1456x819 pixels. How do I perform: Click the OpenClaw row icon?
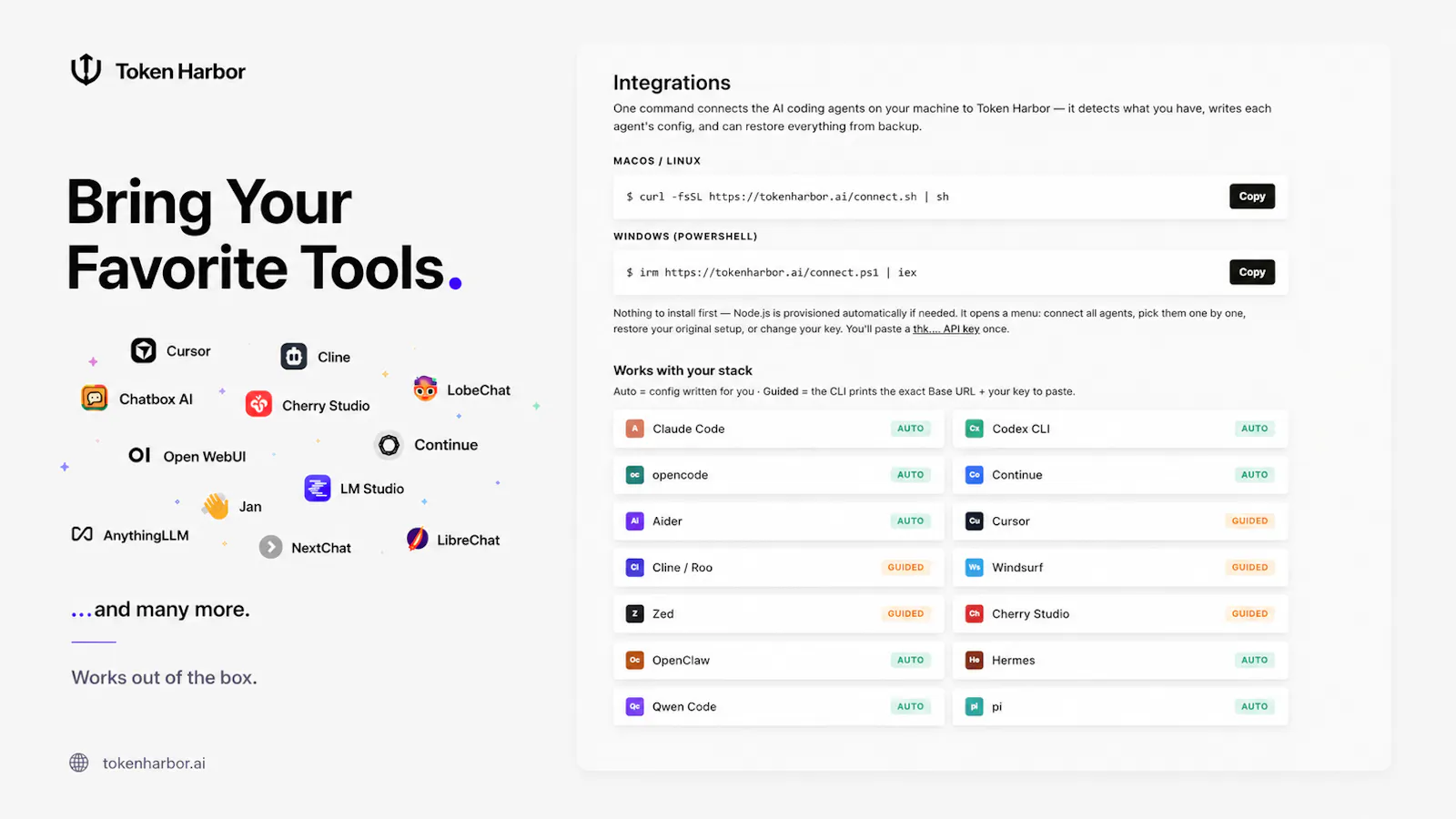point(635,660)
